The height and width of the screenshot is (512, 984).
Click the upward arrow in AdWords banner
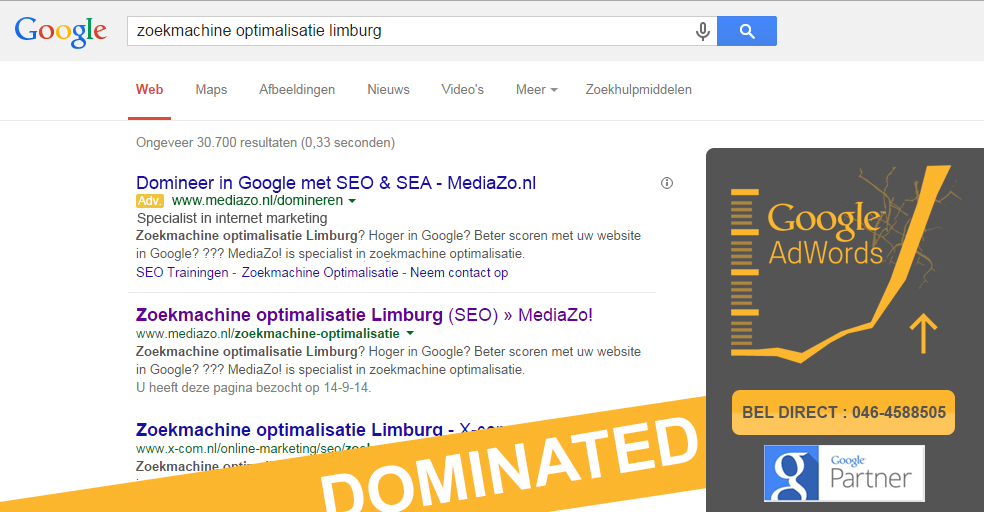[923, 333]
